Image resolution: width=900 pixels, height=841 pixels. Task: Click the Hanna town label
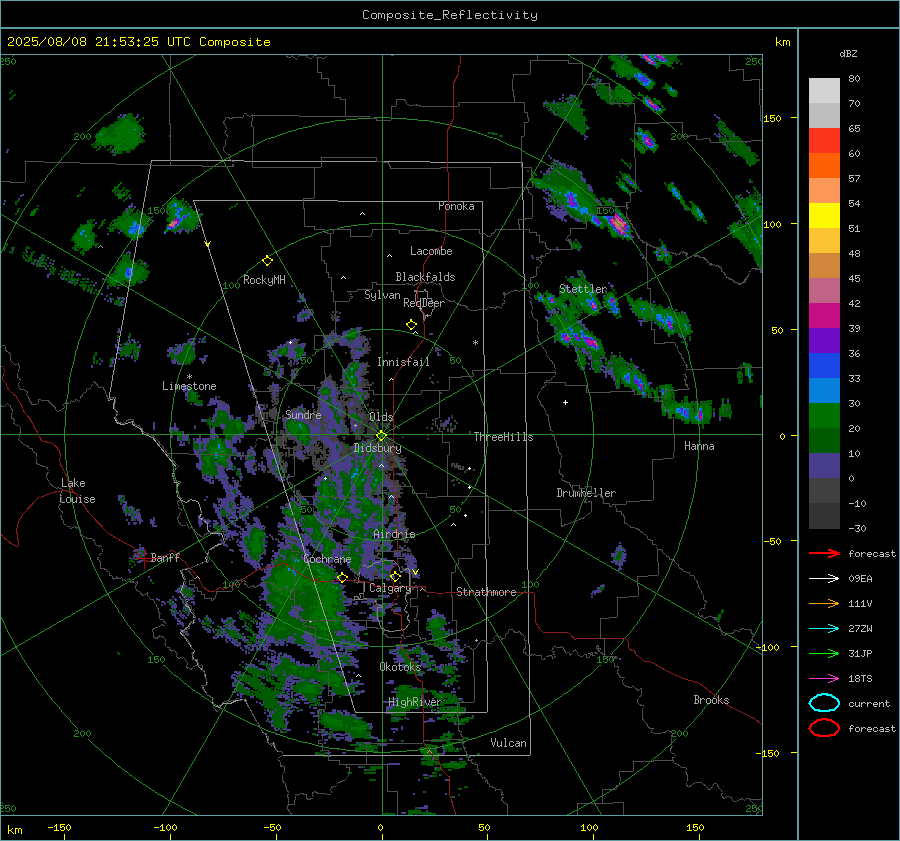[x=699, y=446]
